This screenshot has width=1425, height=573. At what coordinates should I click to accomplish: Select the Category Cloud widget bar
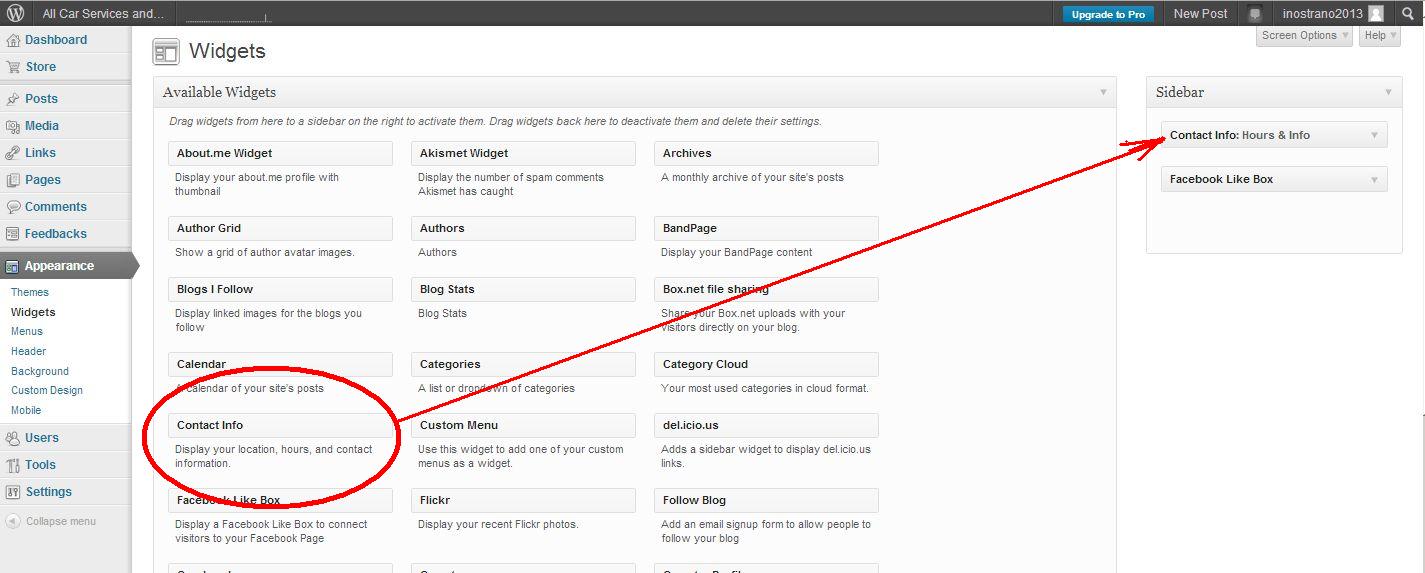[766, 364]
